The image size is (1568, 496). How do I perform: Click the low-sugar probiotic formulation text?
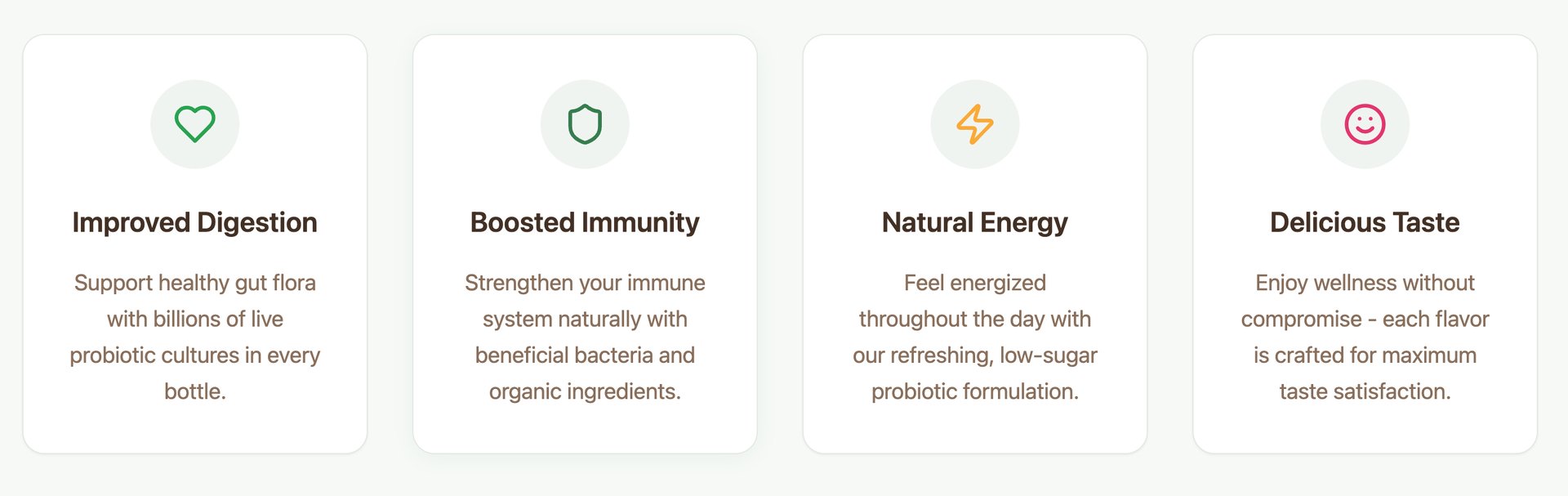tap(975, 337)
